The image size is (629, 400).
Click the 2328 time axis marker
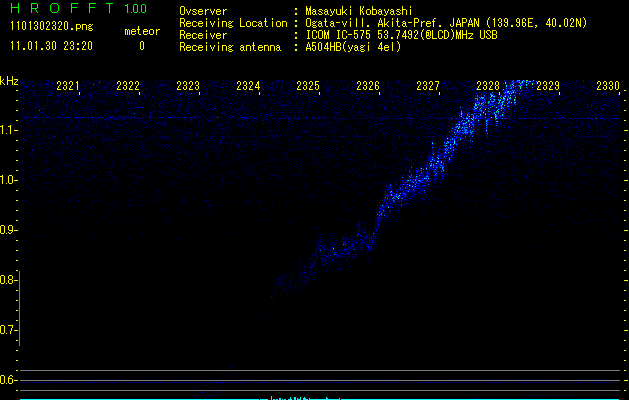488,86
